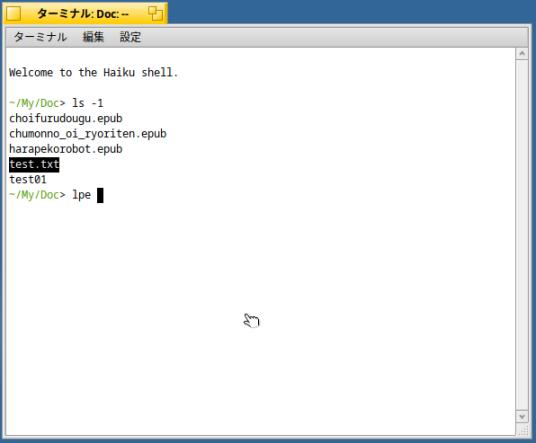Click the block text cursor after lpe
Screen dimensions: 536x443
click(x=100, y=195)
